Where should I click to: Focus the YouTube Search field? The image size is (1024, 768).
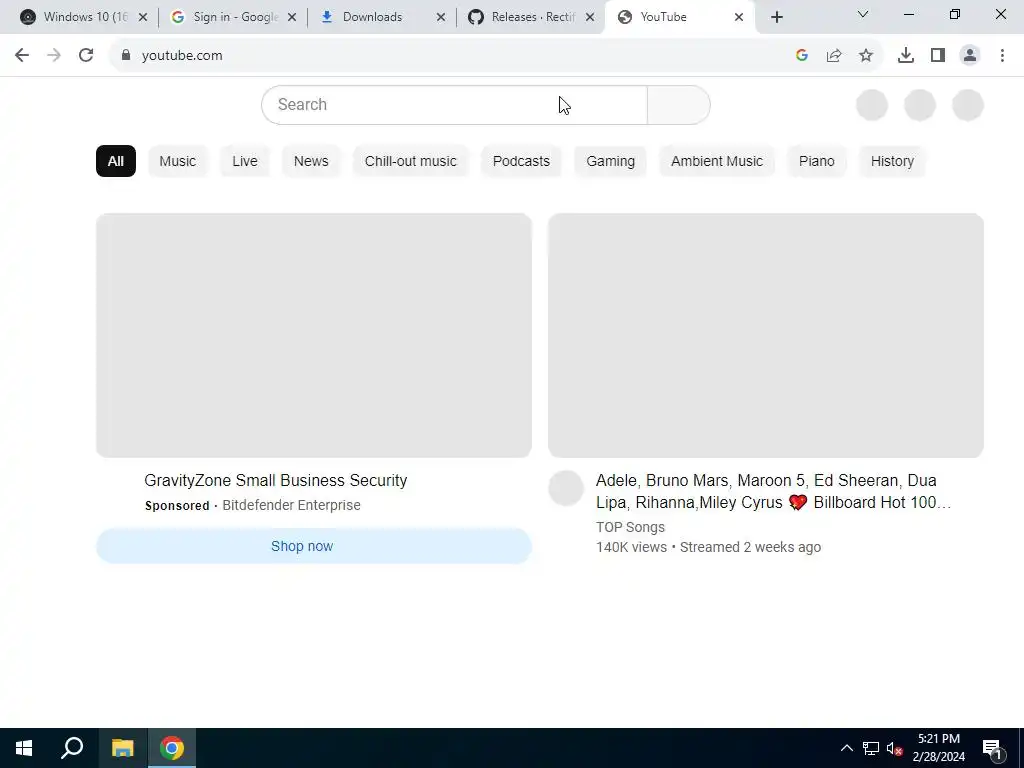click(x=455, y=104)
